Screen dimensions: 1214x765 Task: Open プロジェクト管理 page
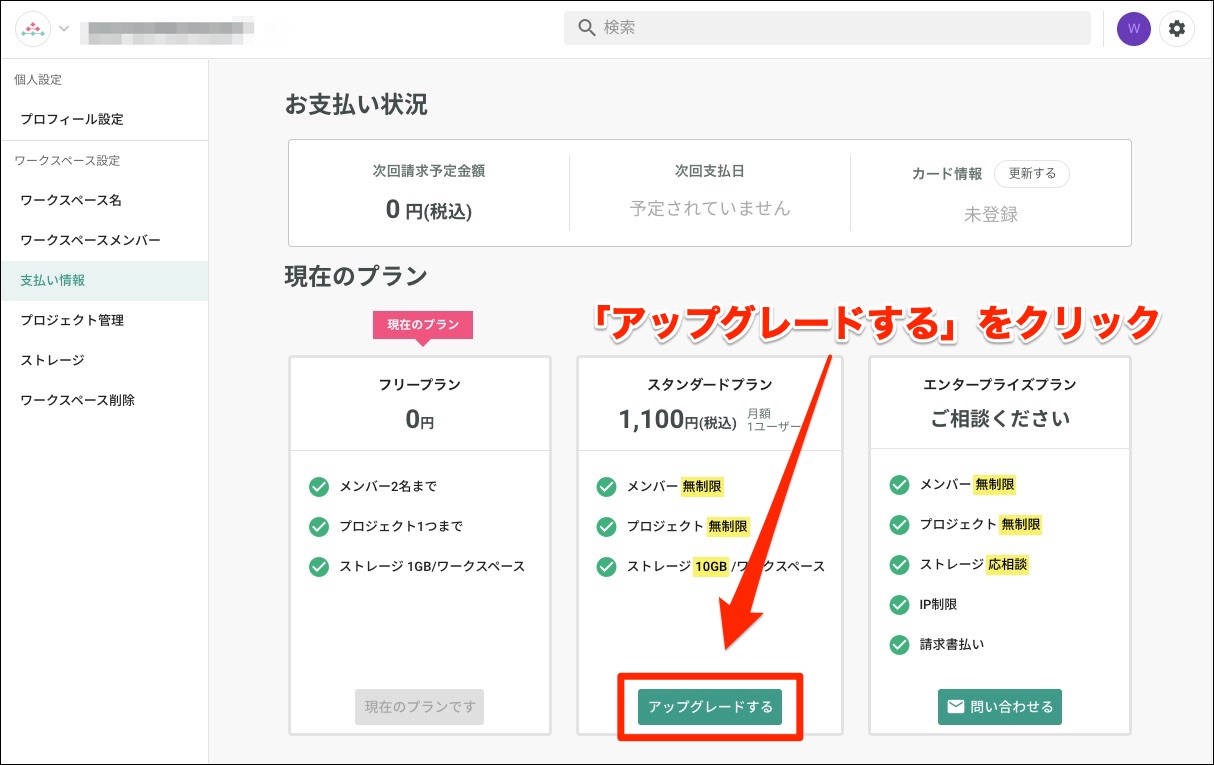pos(72,320)
